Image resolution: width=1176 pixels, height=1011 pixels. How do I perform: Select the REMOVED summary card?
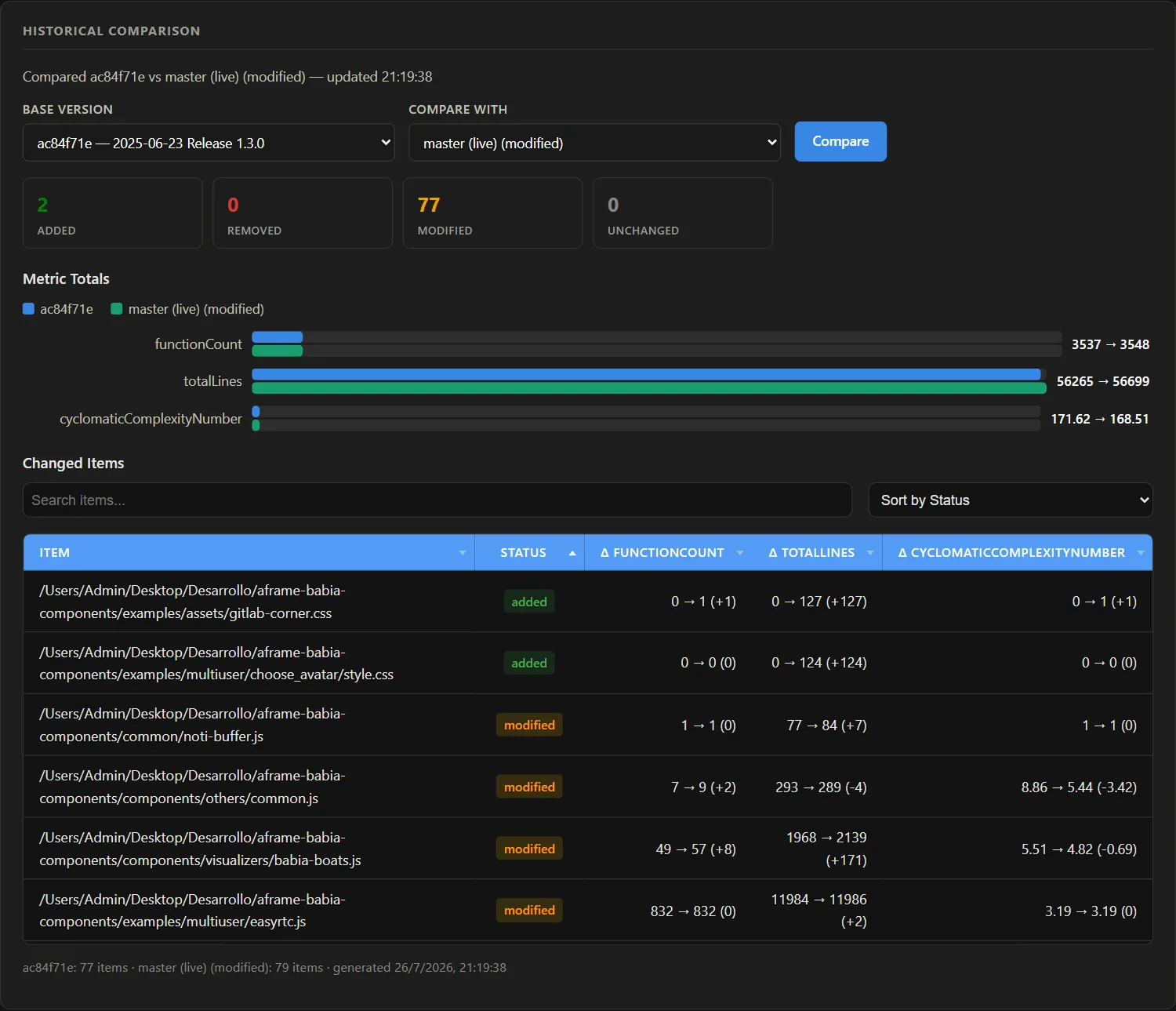click(303, 213)
